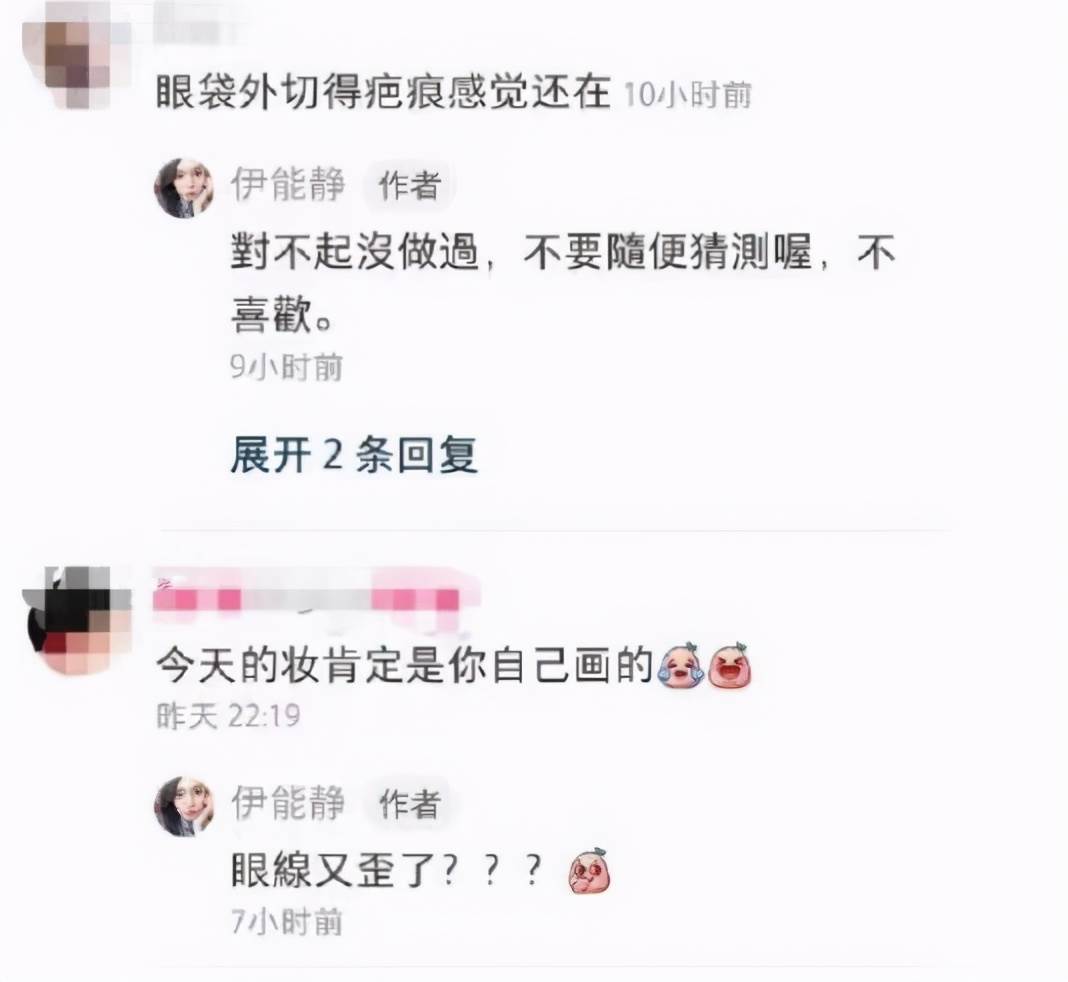Image resolution: width=1068 pixels, height=982 pixels.
Task: Expand 展开 2 条回复 replies
Action: click(354, 454)
